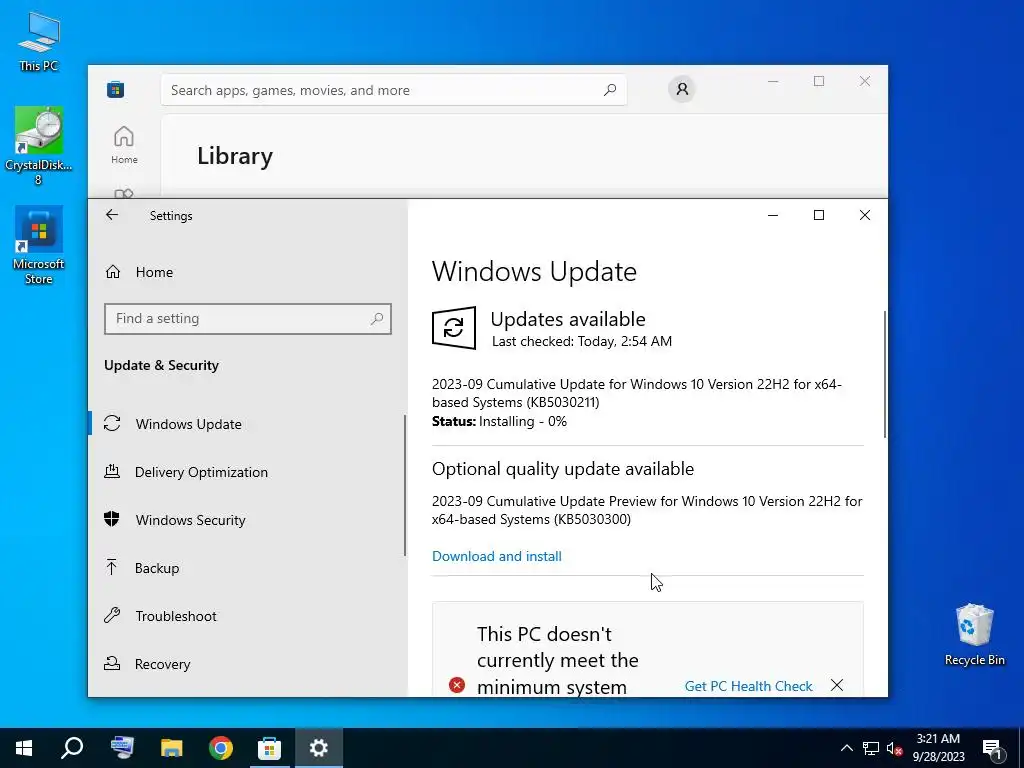Open Action Center notifications icon
The width and height of the screenshot is (1024, 768).
pos(992,748)
